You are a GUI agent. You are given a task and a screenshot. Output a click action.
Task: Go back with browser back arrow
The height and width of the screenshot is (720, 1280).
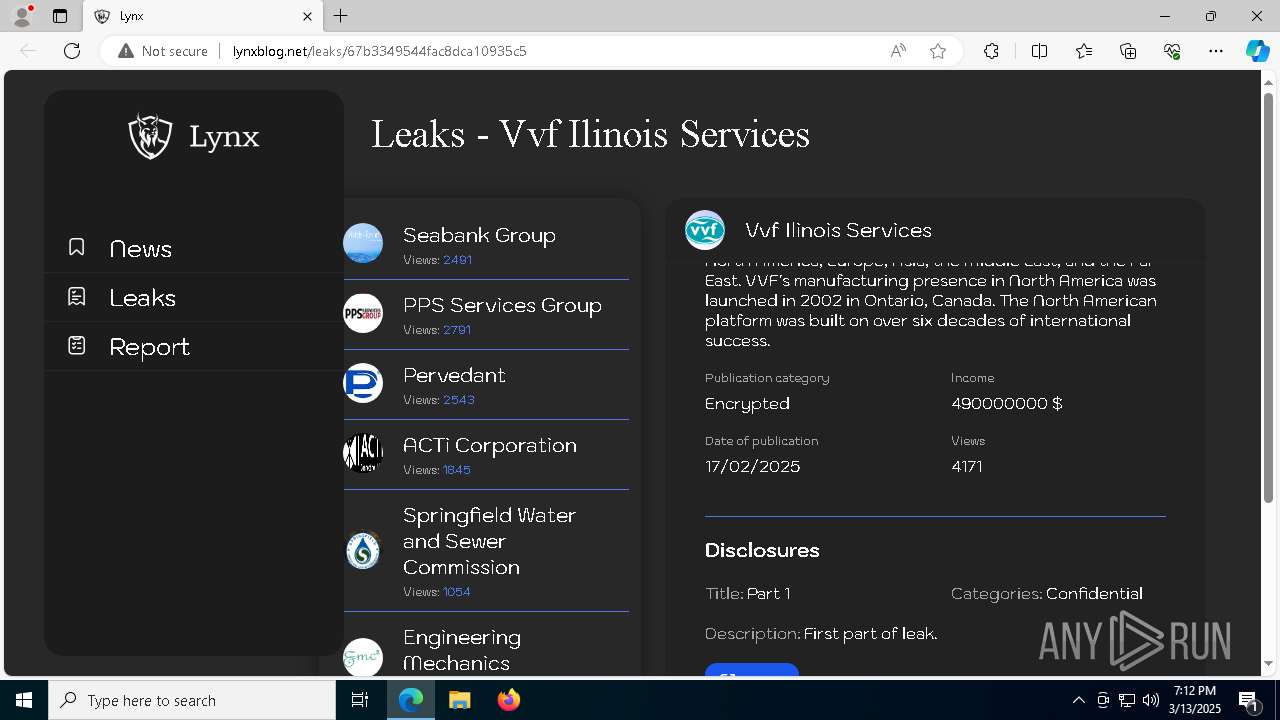click(28, 51)
